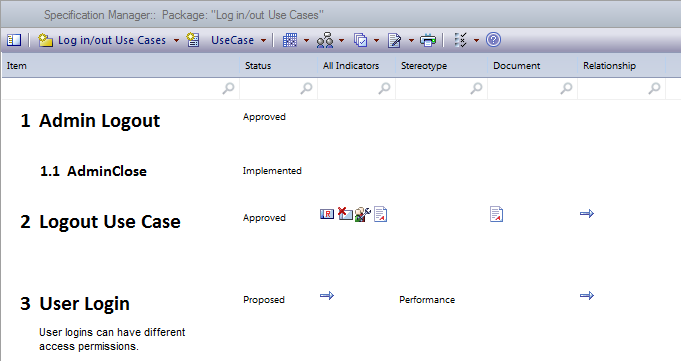
Task: Click the requirement indicator for Logout Use Case
Action: point(327,214)
